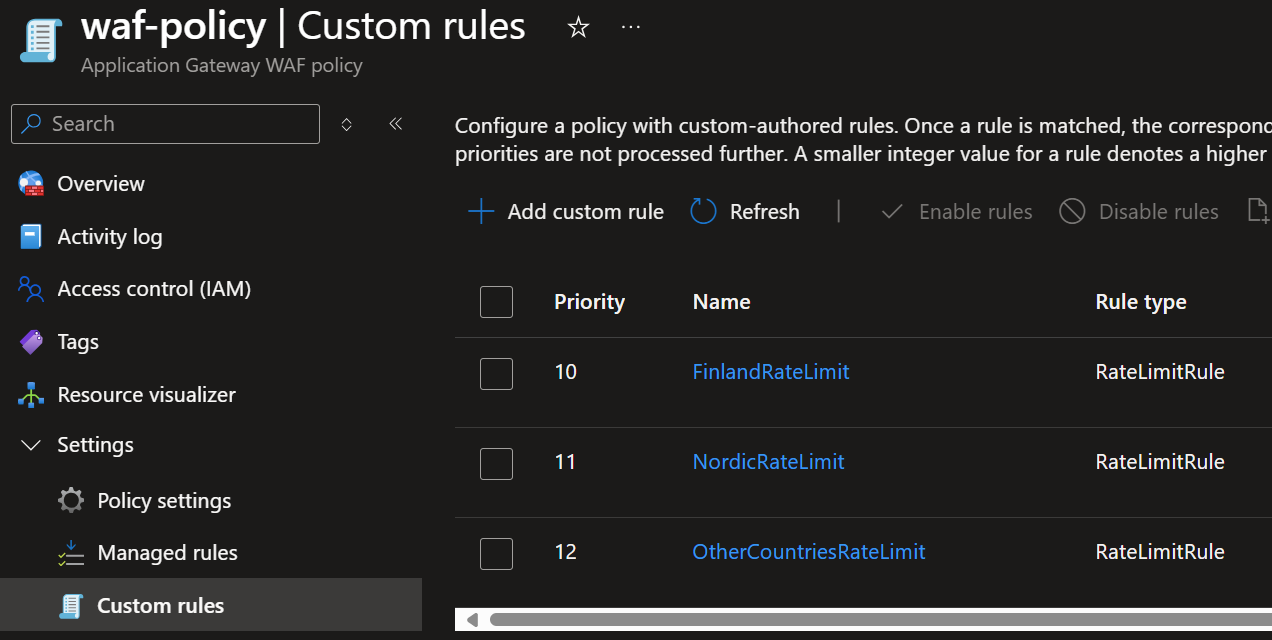Click the Disable rules button

click(x=1139, y=211)
